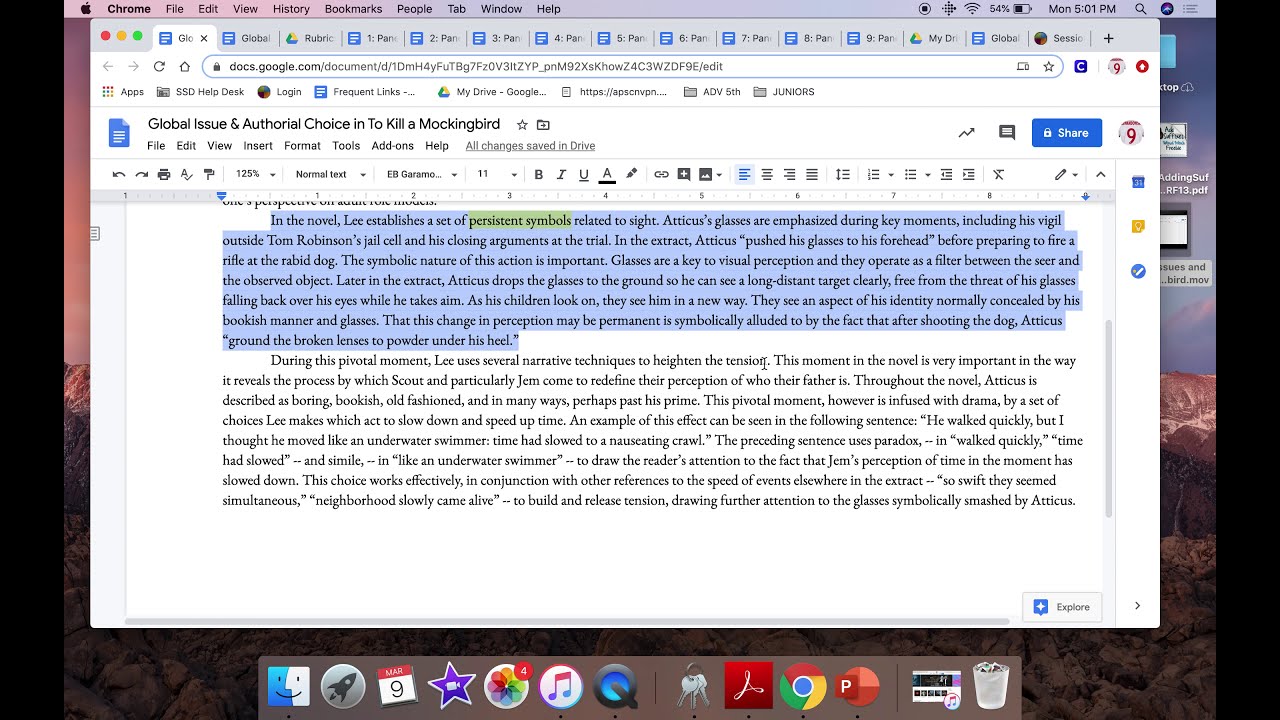The width and height of the screenshot is (1280, 720).
Task: Switch to the Rubric browser tab
Action: 310,38
